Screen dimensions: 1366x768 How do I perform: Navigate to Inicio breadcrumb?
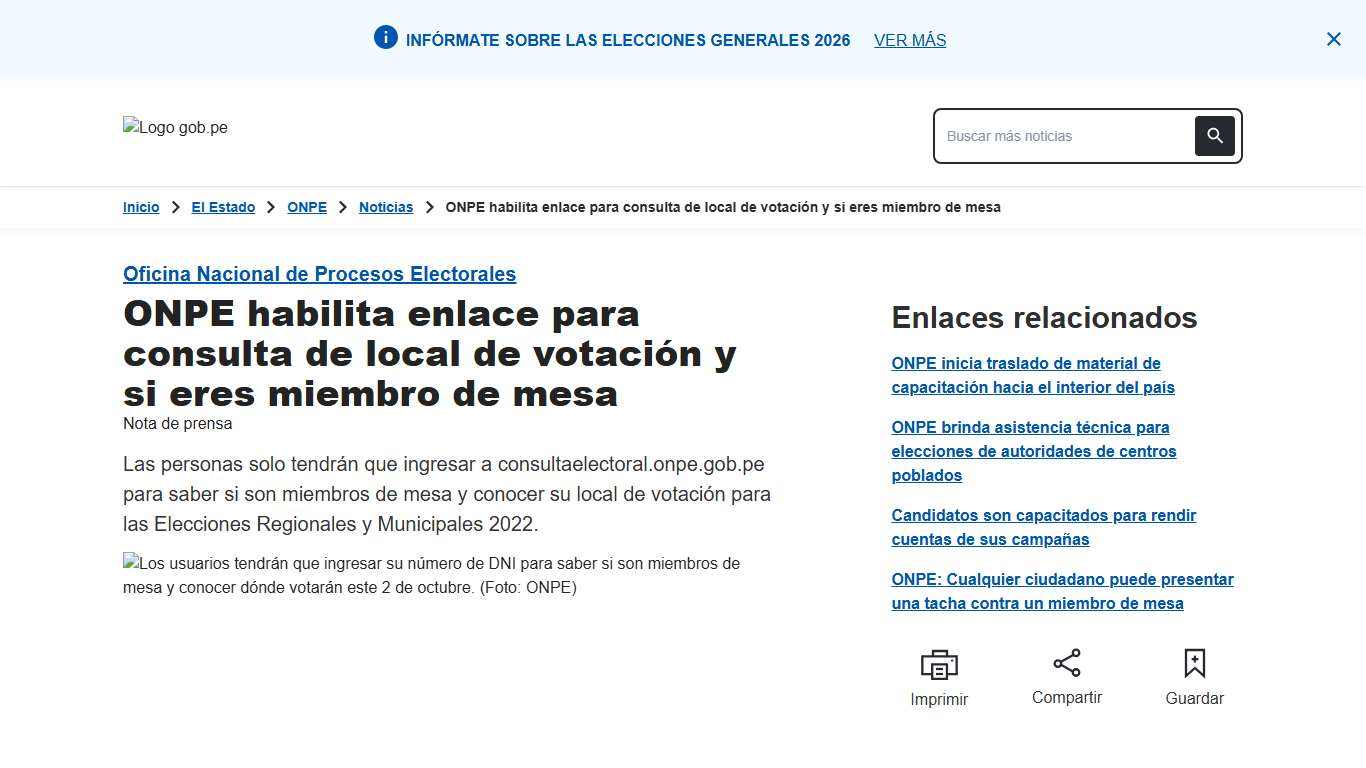pos(140,207)
